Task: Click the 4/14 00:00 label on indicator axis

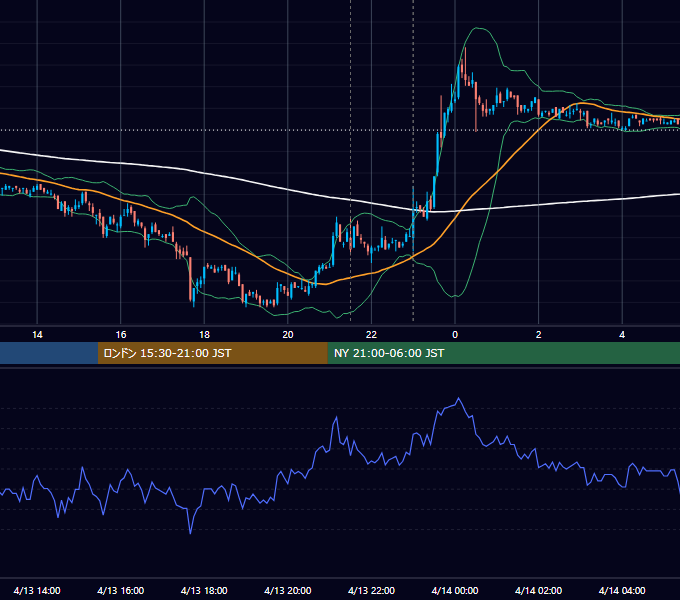Action: pos(455,590)
